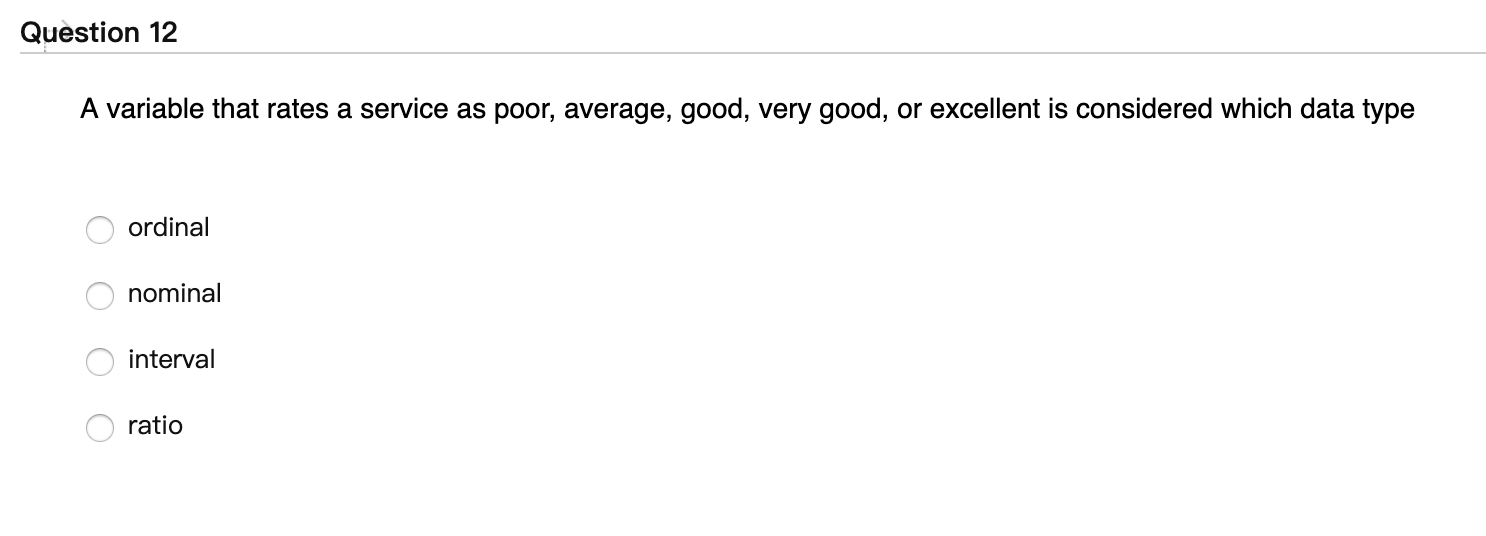1486x536 pixels.
Task: Click the 'interval' answer label text
Action: click(x=171, y=359)
